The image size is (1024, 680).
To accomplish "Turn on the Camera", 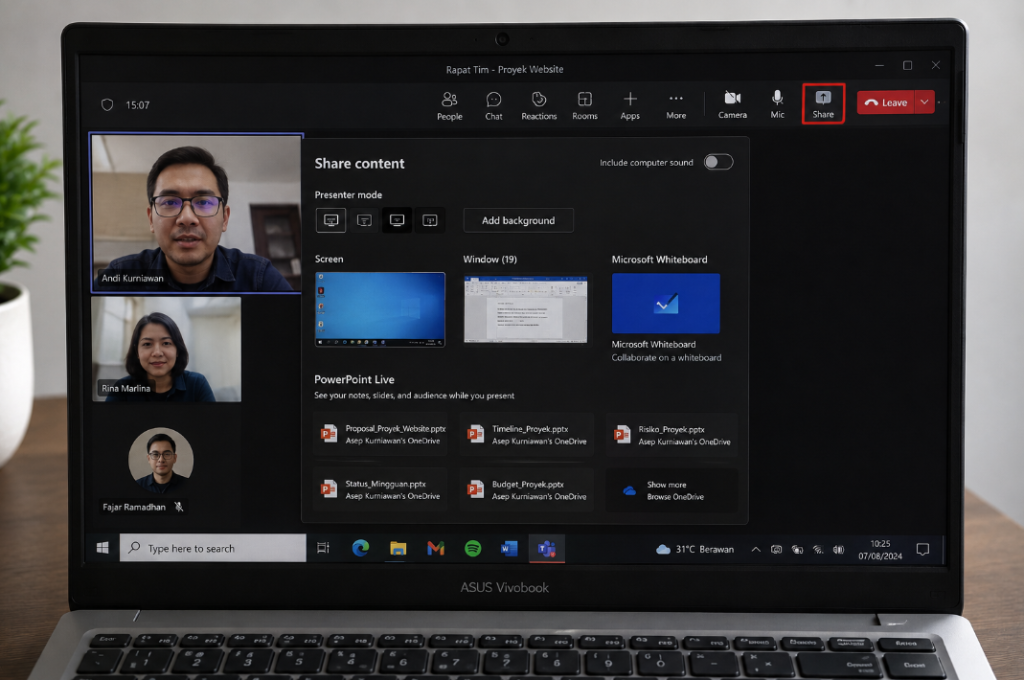I will [732, 105].
